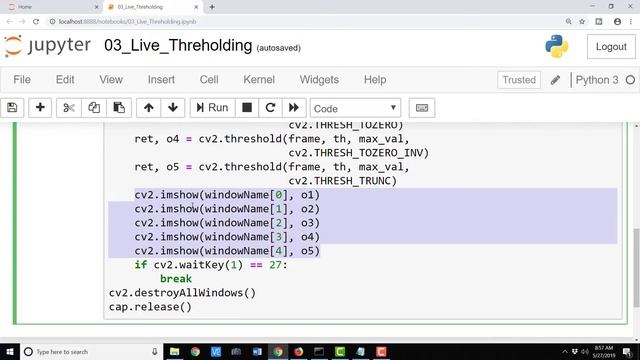
Task: Move selected cell up arrow
Action: point(149,108)
